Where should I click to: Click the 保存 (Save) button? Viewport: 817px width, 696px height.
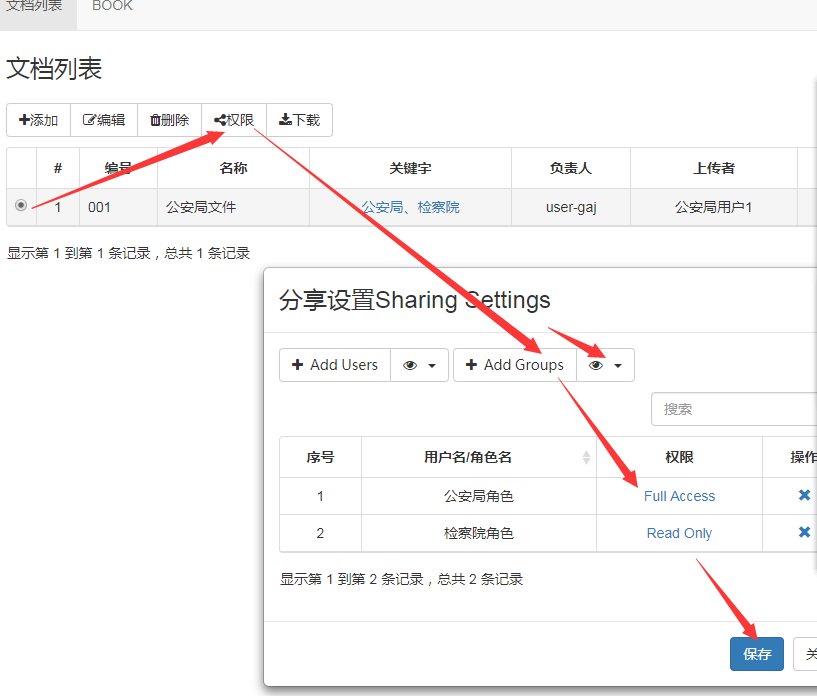pyautogui.click(x=757, y=654)
